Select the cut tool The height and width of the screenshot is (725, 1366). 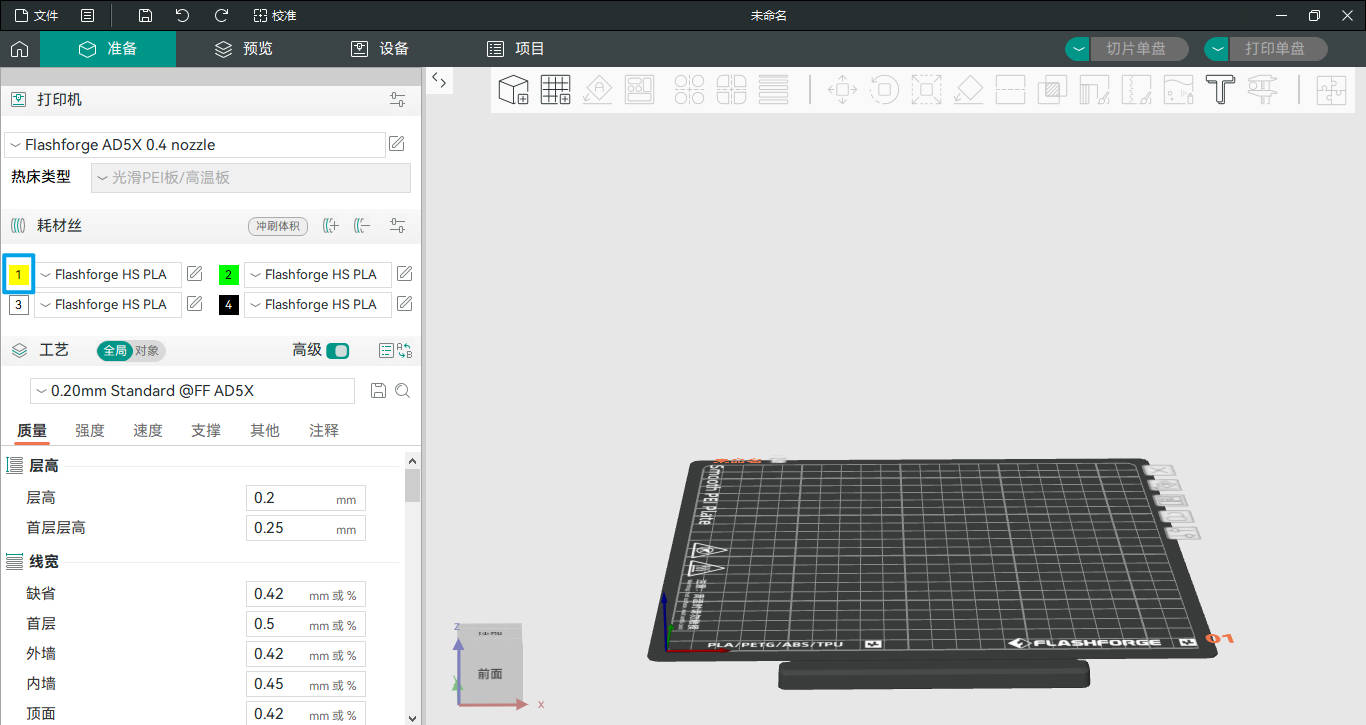[1010, 90]
